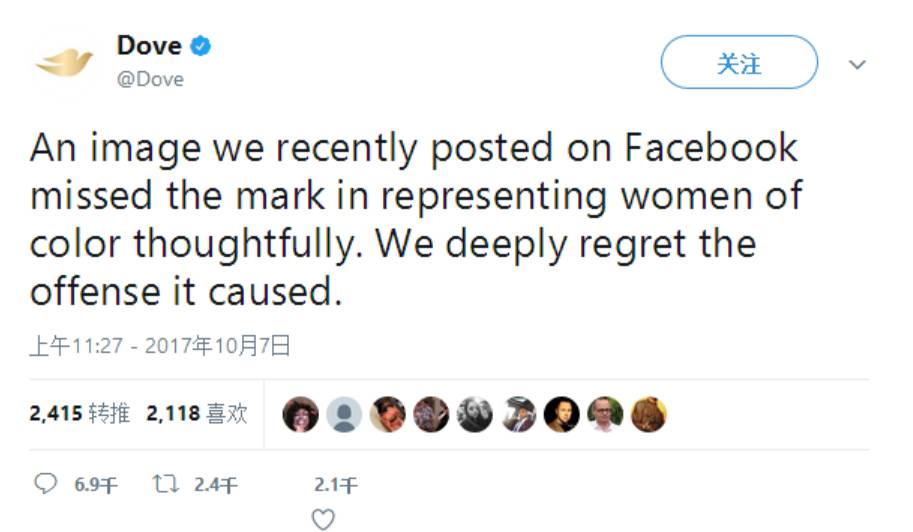The image size is (913, 532).
Task: Click the liker avatar with green background
Action: coord(605,414)
